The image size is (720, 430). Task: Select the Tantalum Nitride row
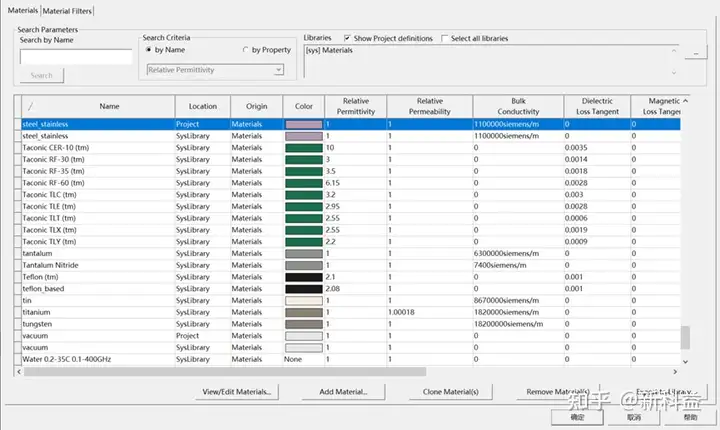(x=351, y=265)
